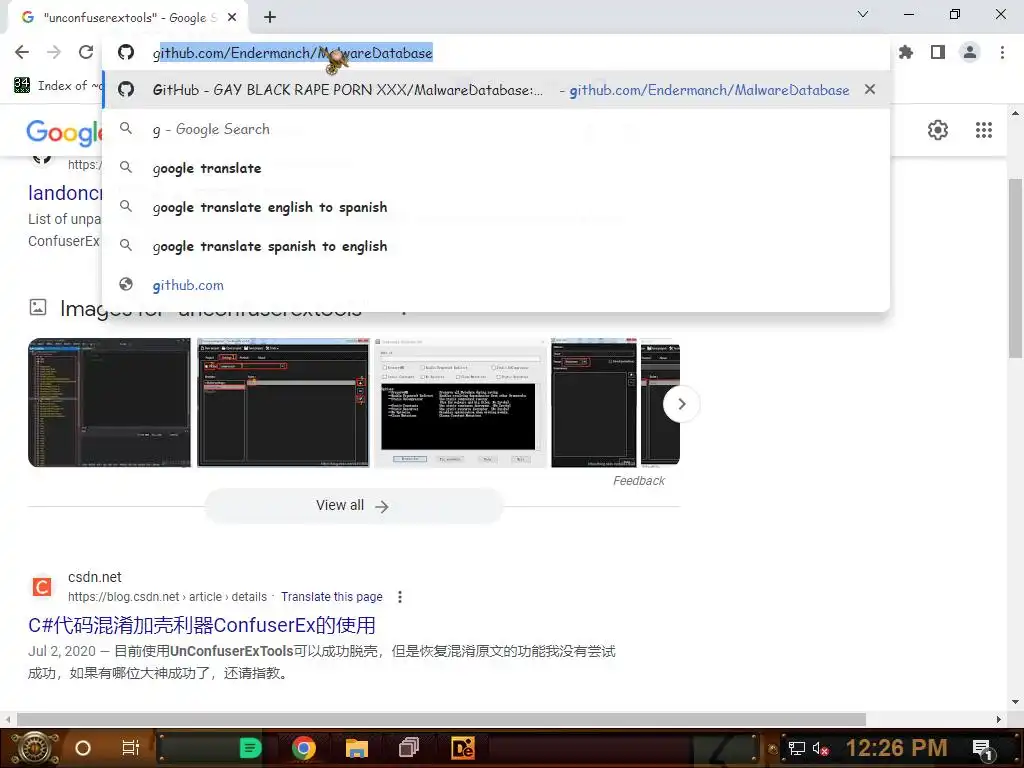The height and width of the screenshot is (768, 1024).
Task: Open the csdn result three-dot options
Action: 400,597
